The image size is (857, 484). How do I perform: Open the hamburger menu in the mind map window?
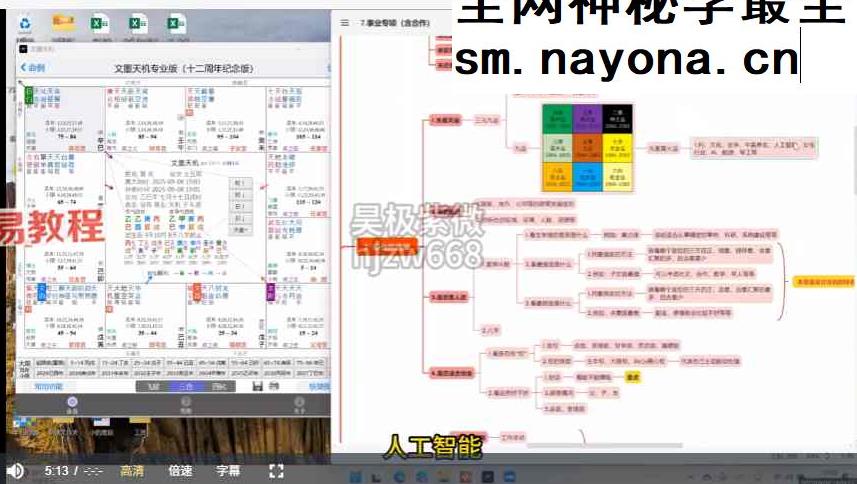[345, 23]
